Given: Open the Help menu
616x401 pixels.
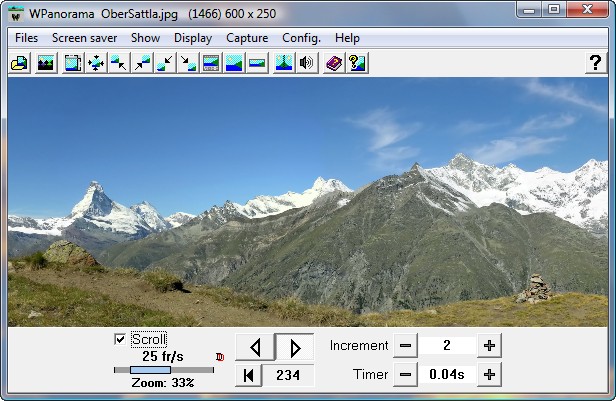Looking at the screenshot, I should (x=347, y=38).
